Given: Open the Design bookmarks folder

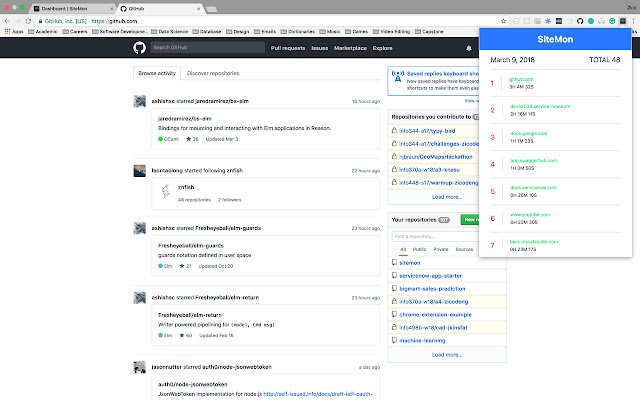Looking at the screenshot, I should [238, 31].
